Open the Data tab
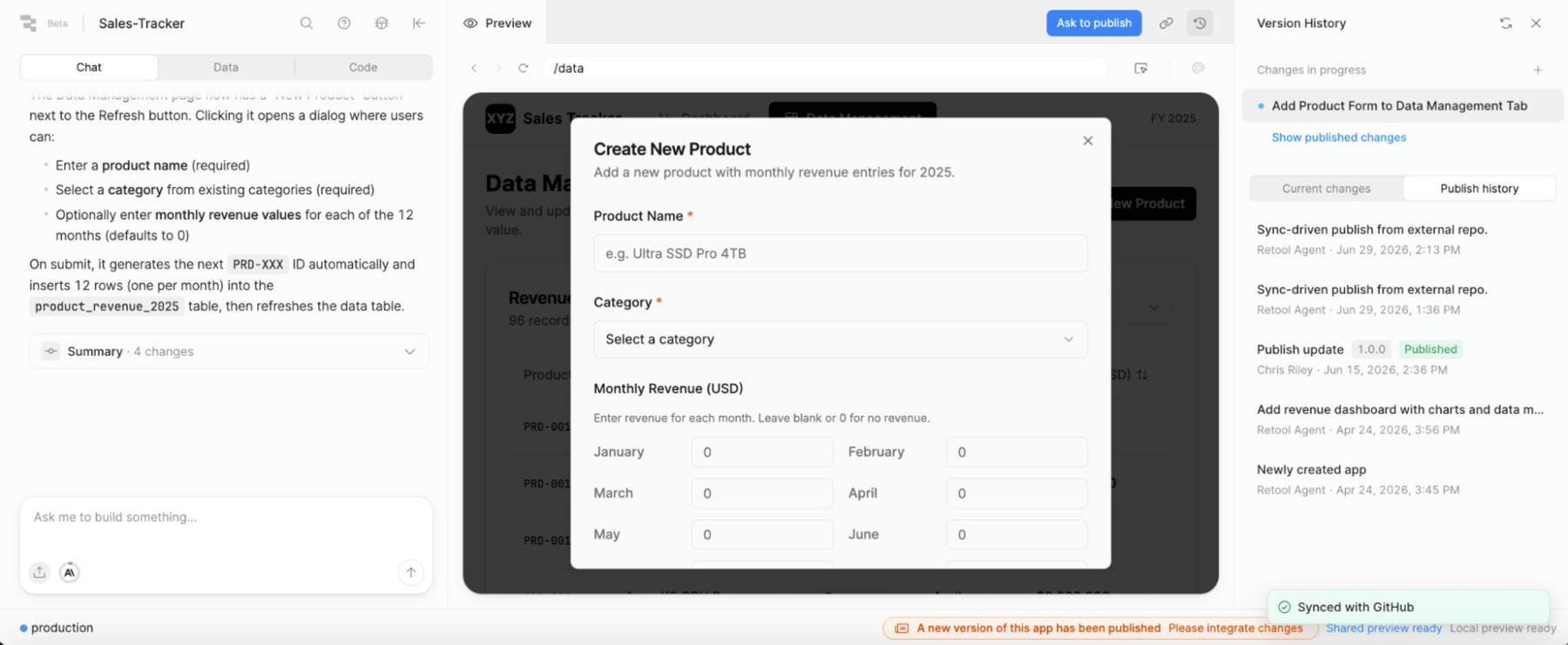Image resolution: width=1568 pixels, height=645 pixels. click(x=226, y=67)
